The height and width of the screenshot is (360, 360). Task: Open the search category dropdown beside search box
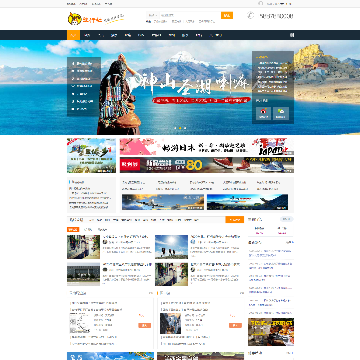[153, 15]
